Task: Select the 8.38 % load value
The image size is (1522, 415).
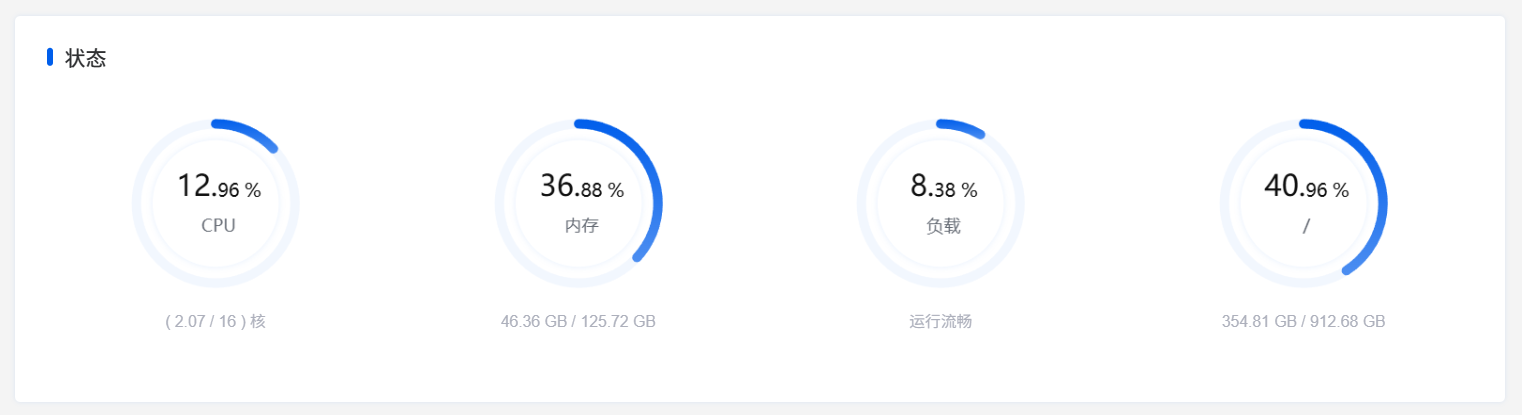Action: pos(943,187)
